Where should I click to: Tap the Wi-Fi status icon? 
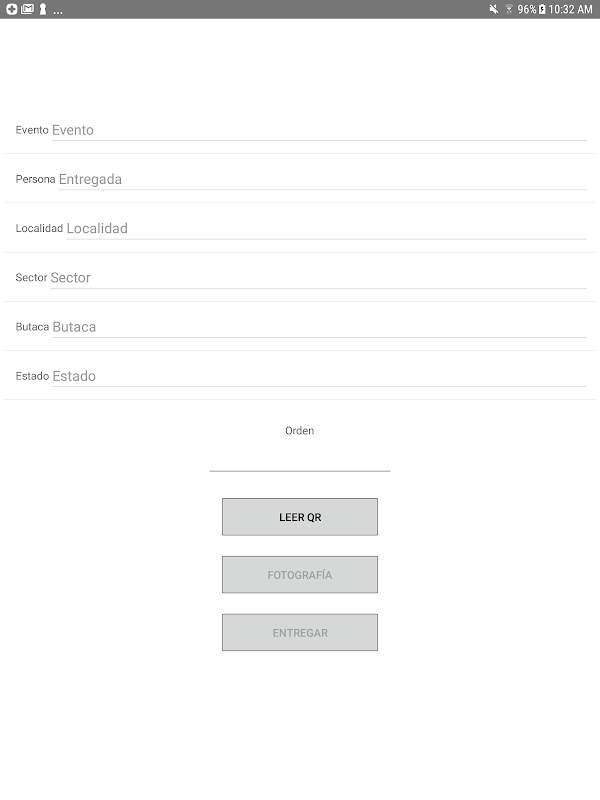coord(509,9)
